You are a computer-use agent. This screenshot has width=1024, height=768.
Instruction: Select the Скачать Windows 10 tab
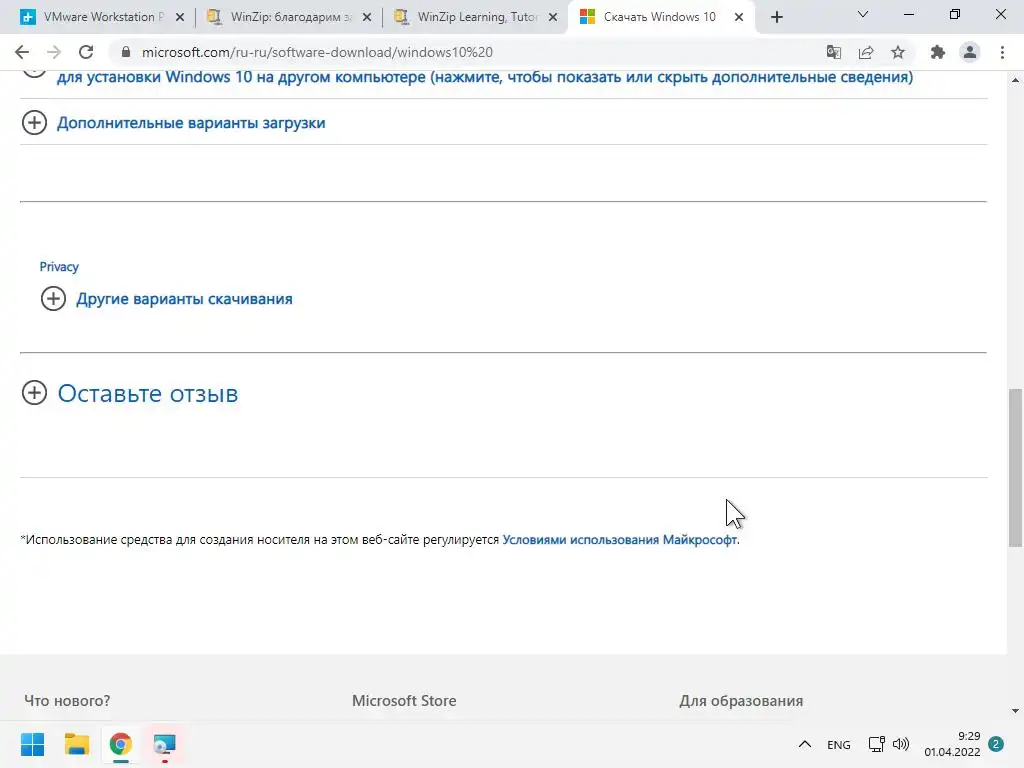(x=661, y=17)
